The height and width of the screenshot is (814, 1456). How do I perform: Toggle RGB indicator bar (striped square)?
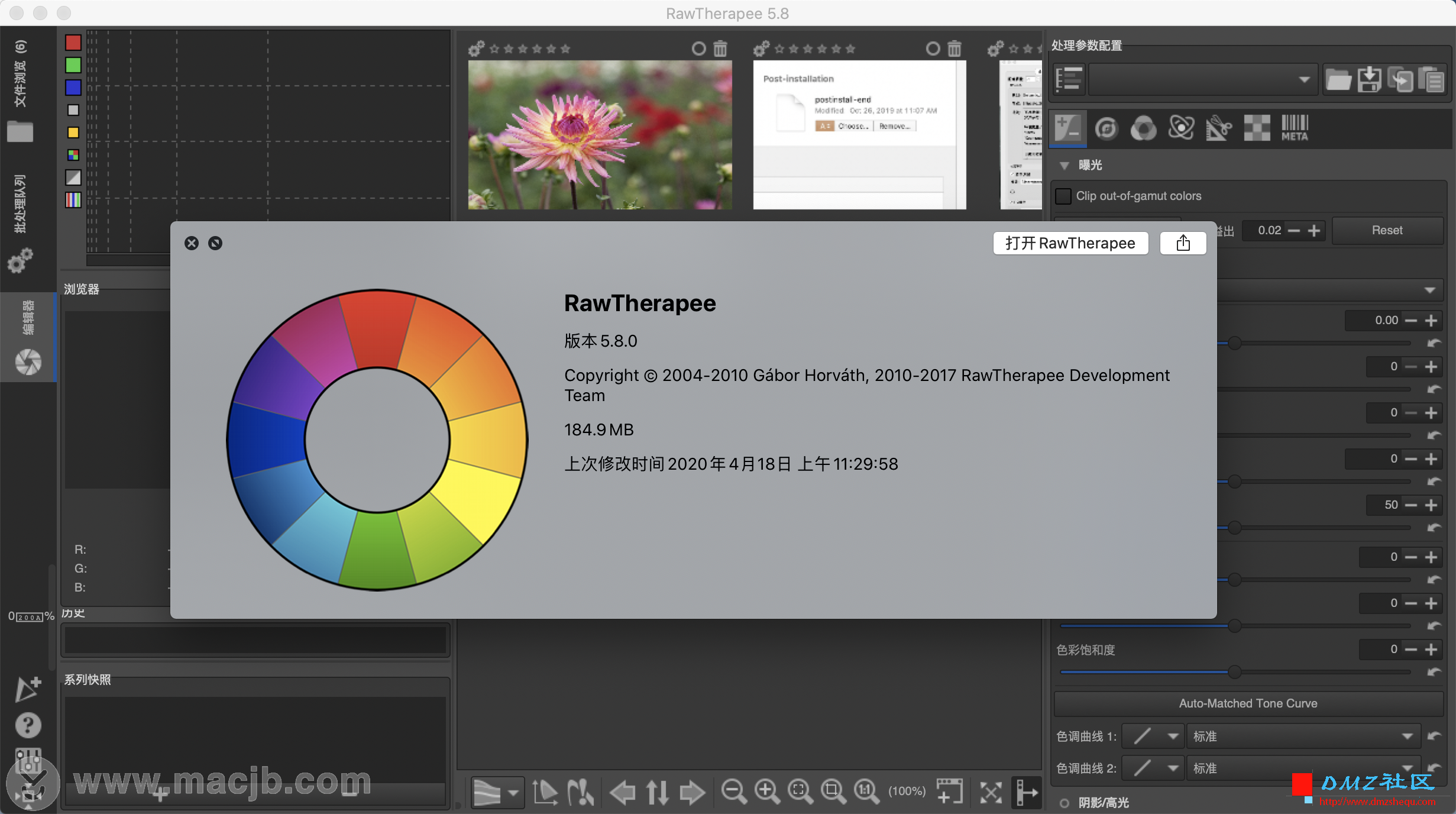[x=73, y=200]
